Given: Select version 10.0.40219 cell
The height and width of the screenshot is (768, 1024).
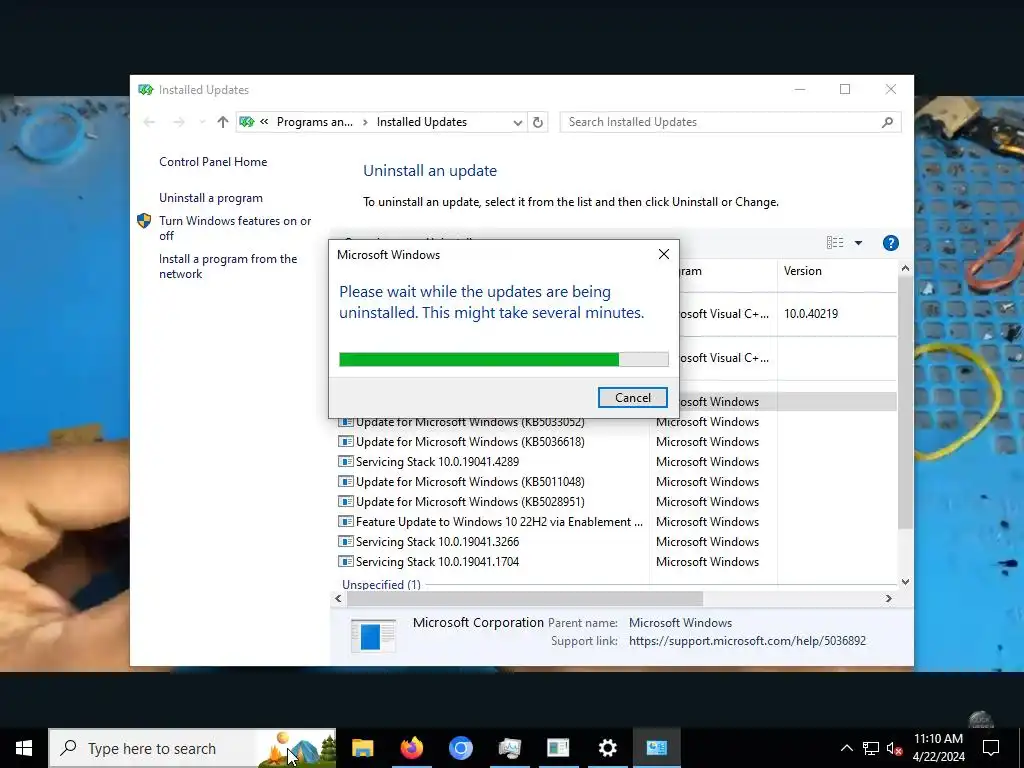Looking at the screenshot, I should [810, 314].
